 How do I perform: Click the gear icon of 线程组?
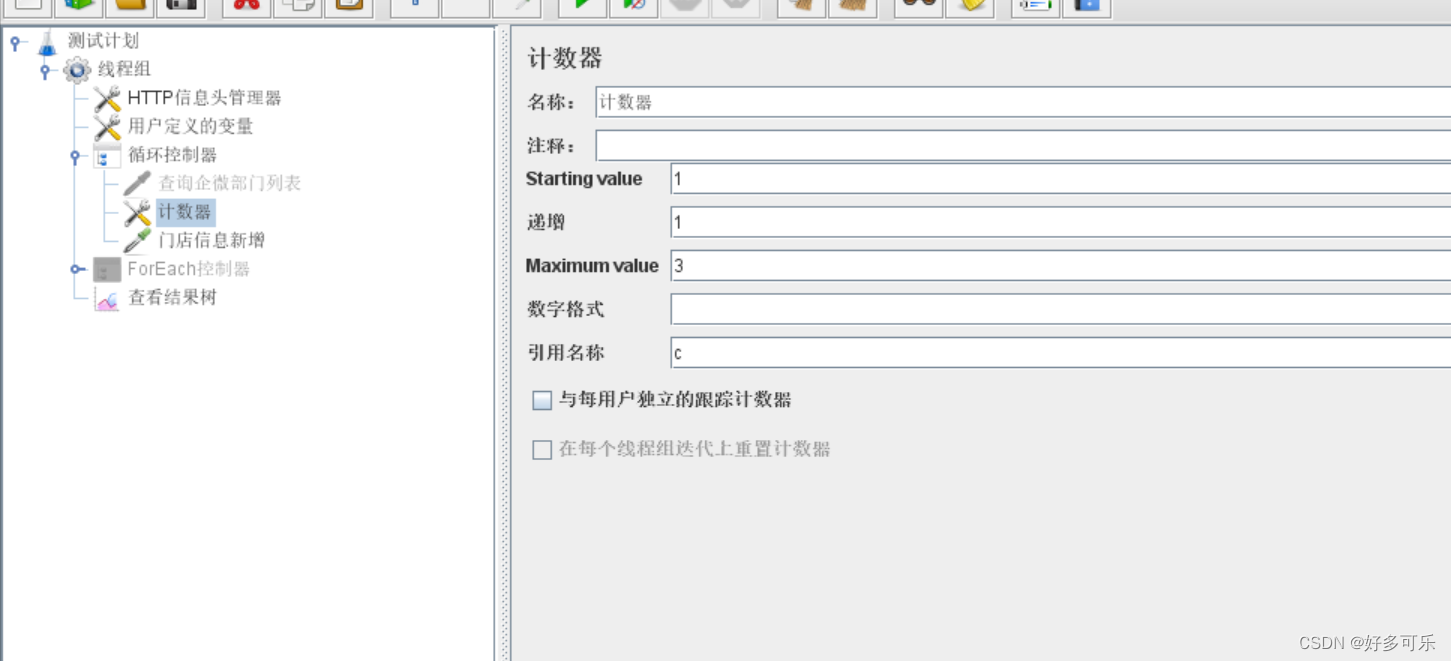coord(77,70)
